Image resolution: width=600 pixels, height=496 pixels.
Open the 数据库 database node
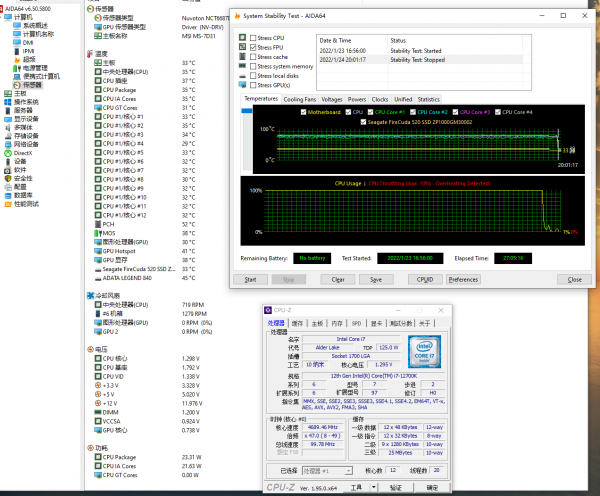[23, 195]
